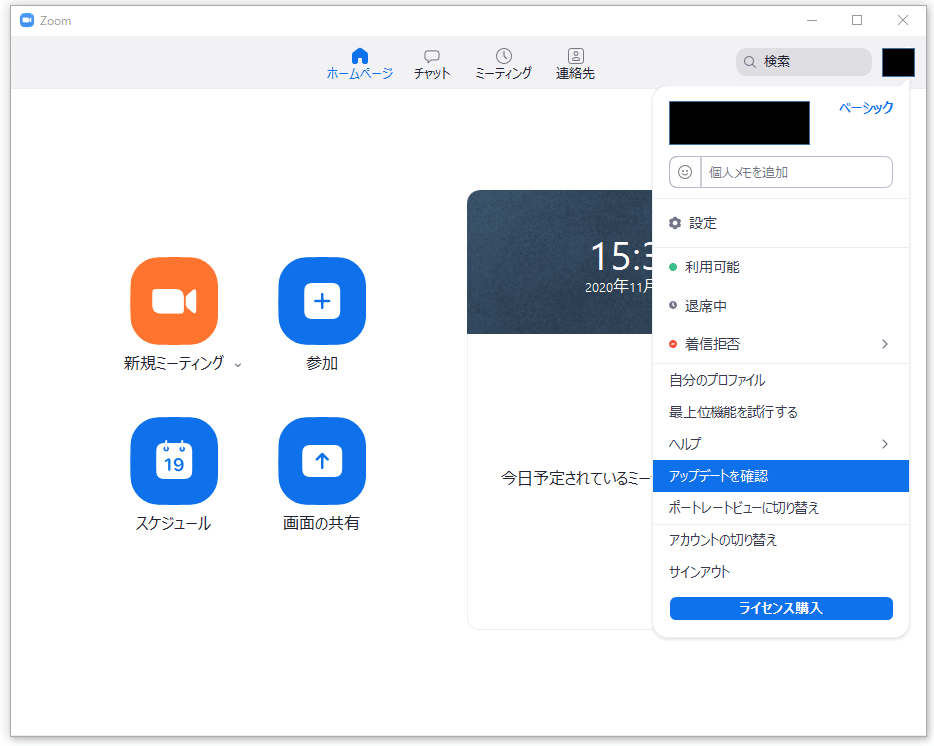The image size is (934, 746).
Task: Open the ミーティング meetings tab
Action: (x=503, y=64)
